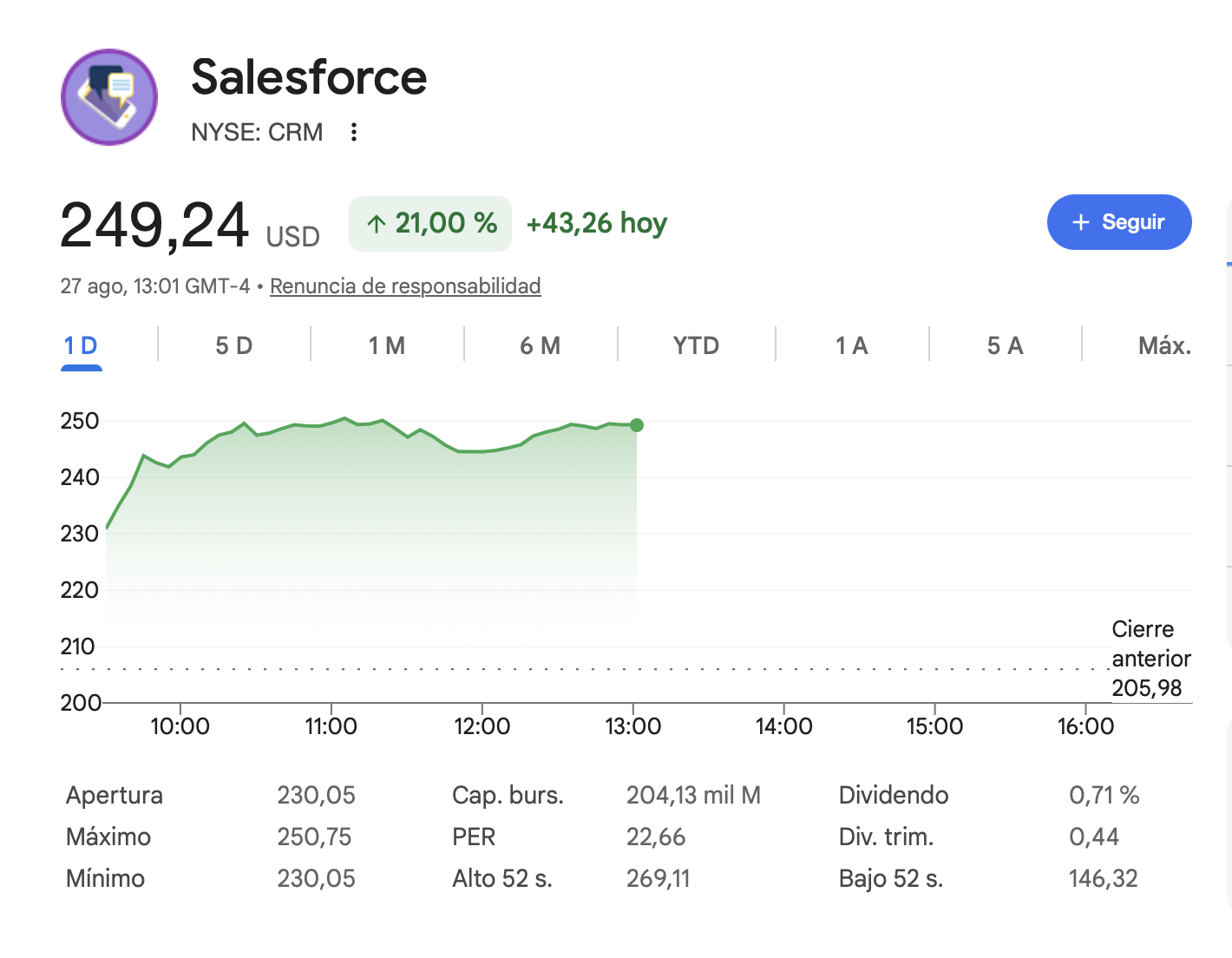Show year-to-date with YTD tab
This screenshot has height=958, width=1232.
[x=696, y=346]
